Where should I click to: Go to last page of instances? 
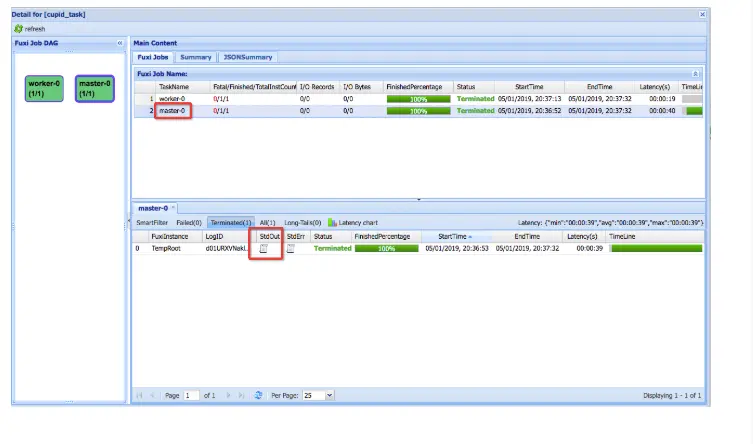241,396
